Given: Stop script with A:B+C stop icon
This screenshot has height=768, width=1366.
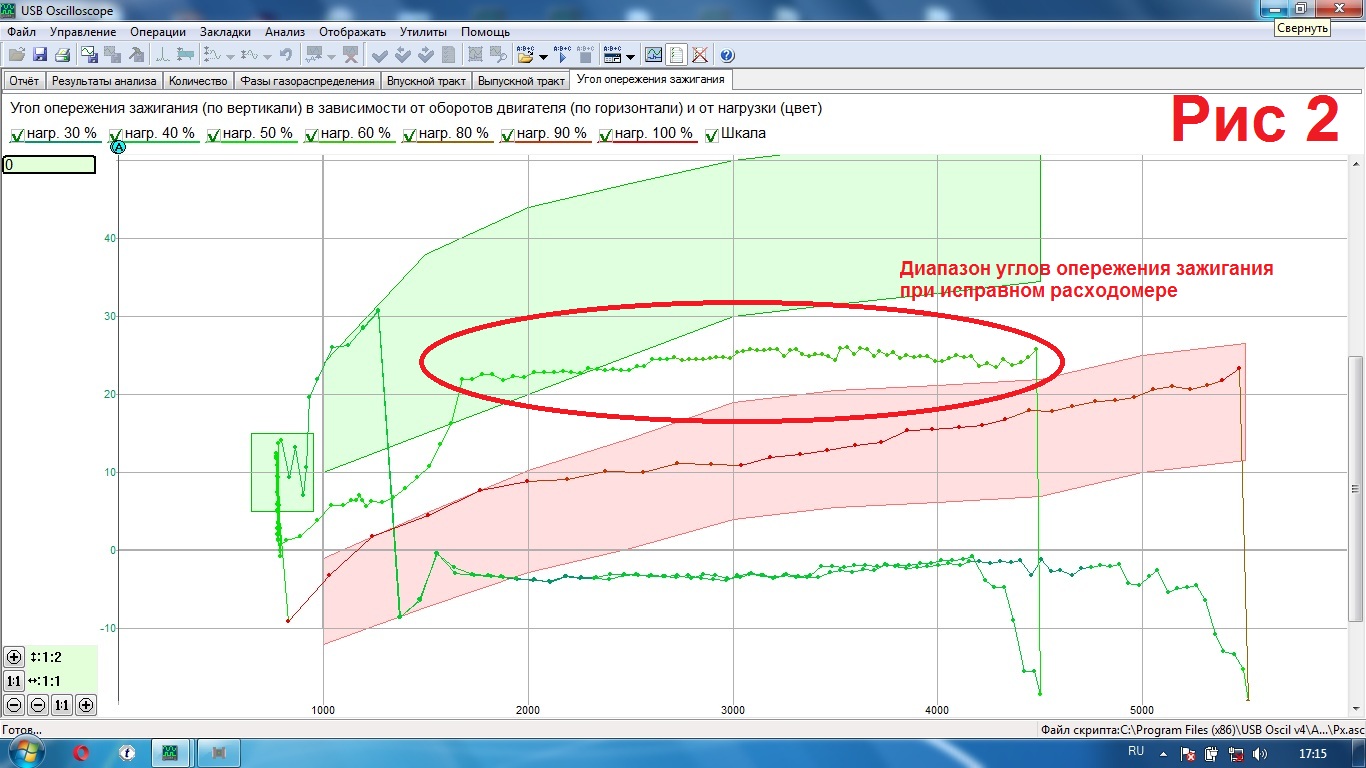Looking at the screenshot, I should 585,55.
